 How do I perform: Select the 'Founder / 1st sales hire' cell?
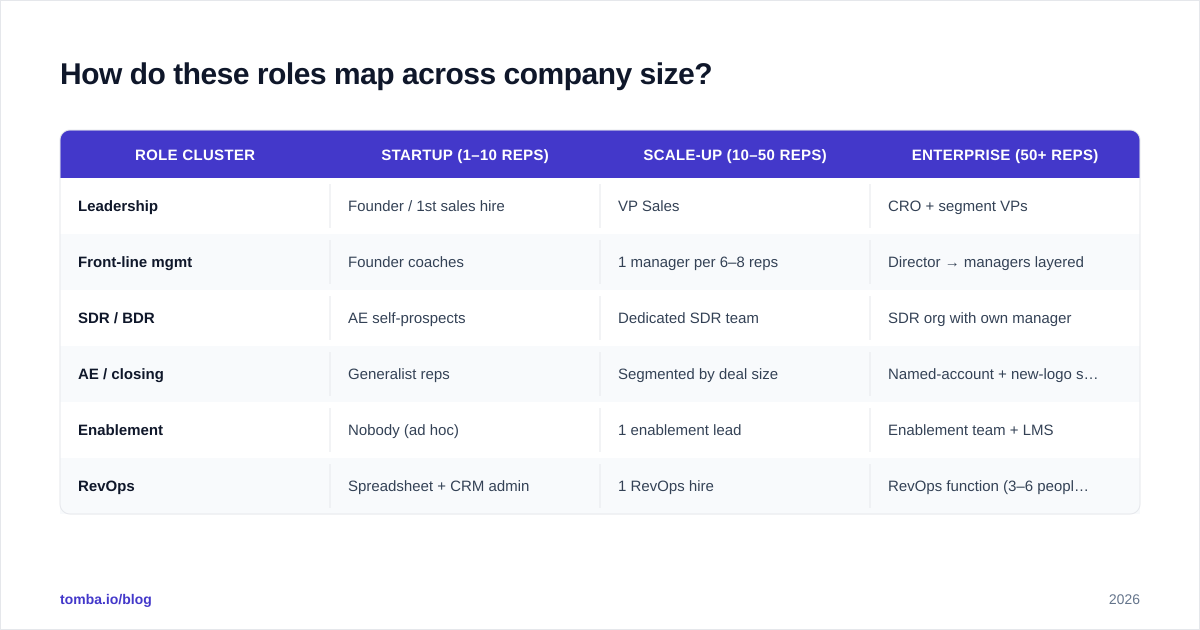coord(465,206)
